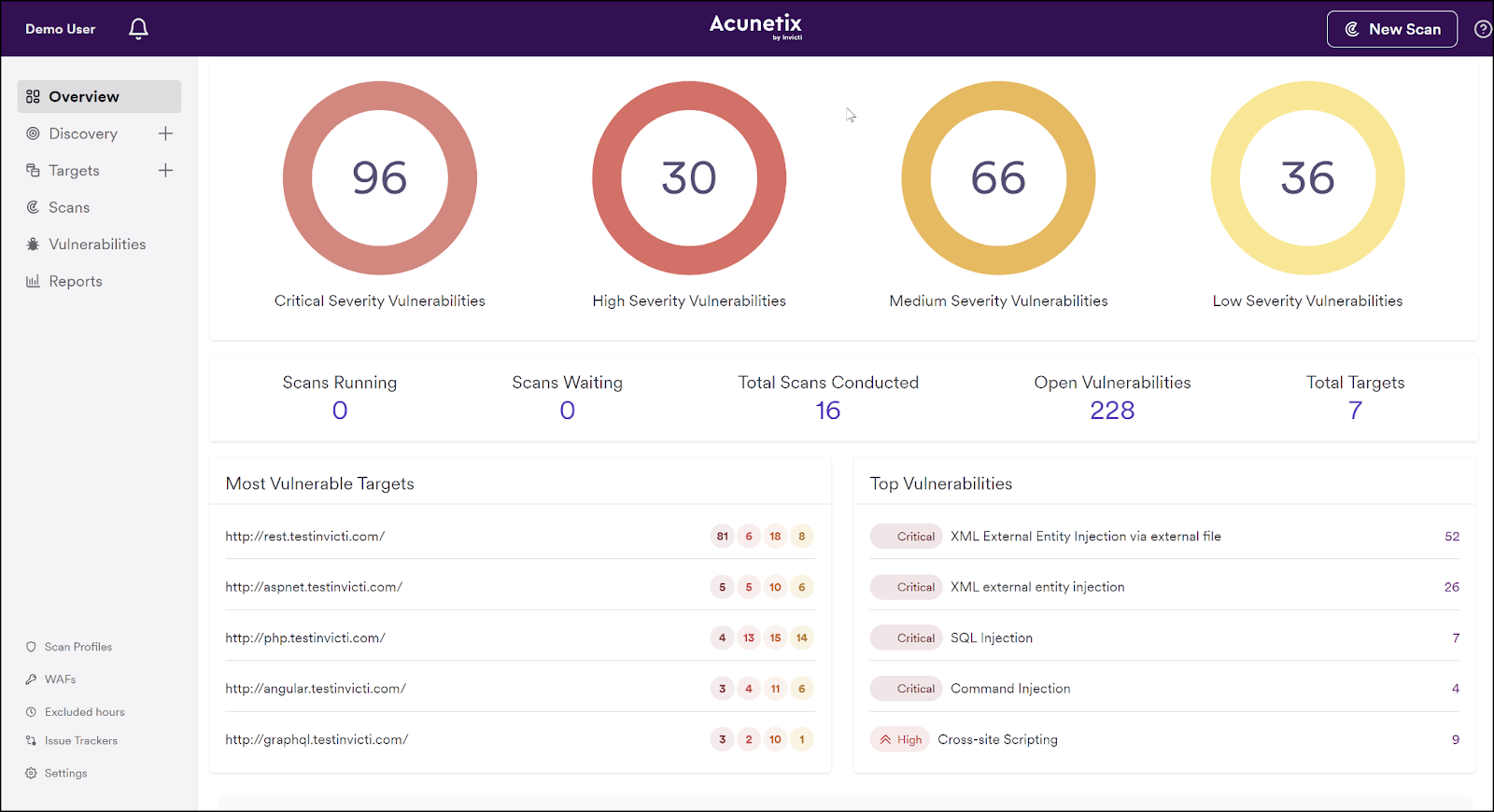Click the Targets icon in sidebar

33,171
